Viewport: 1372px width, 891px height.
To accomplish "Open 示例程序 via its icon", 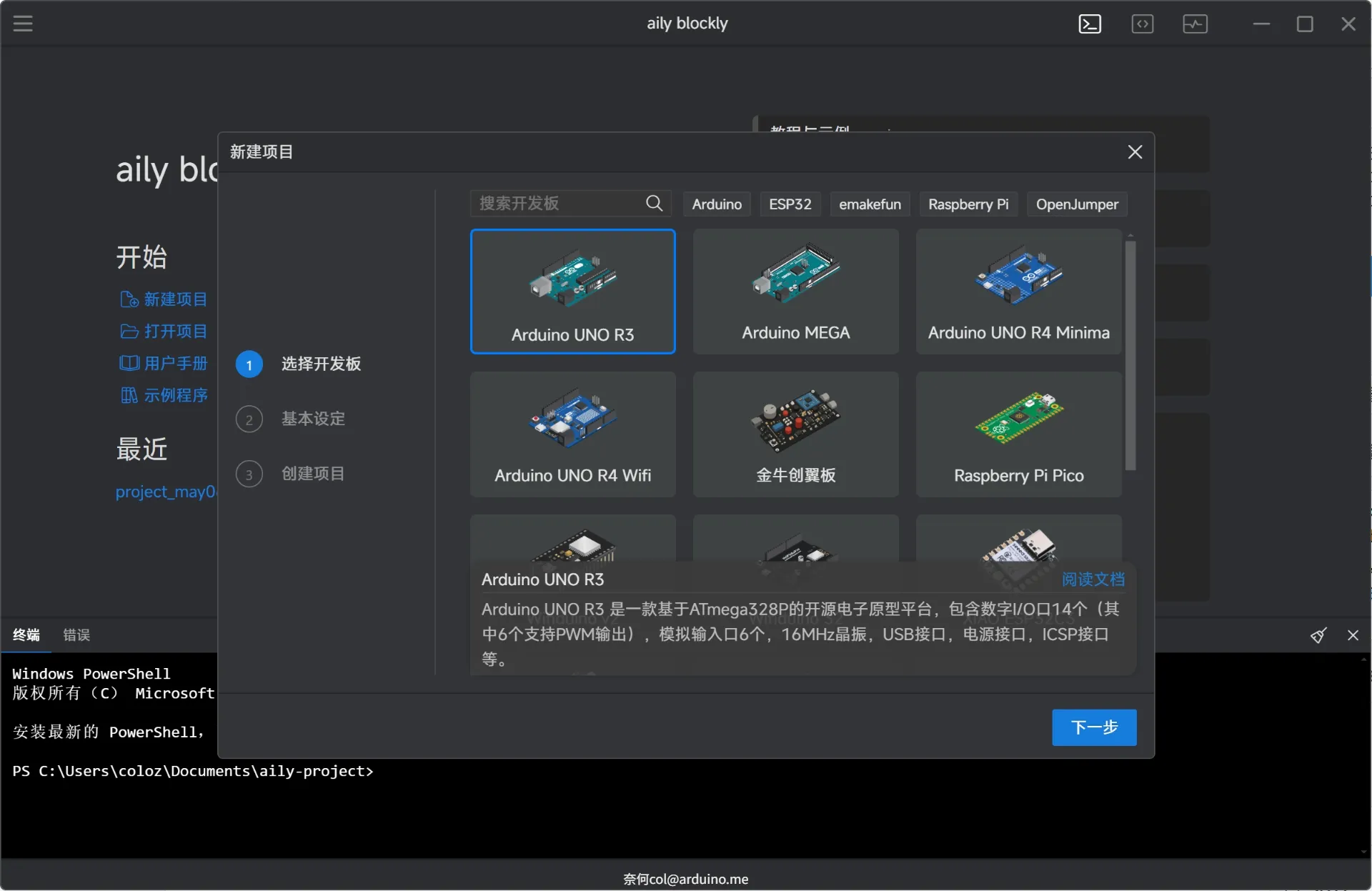I will 129,395.
